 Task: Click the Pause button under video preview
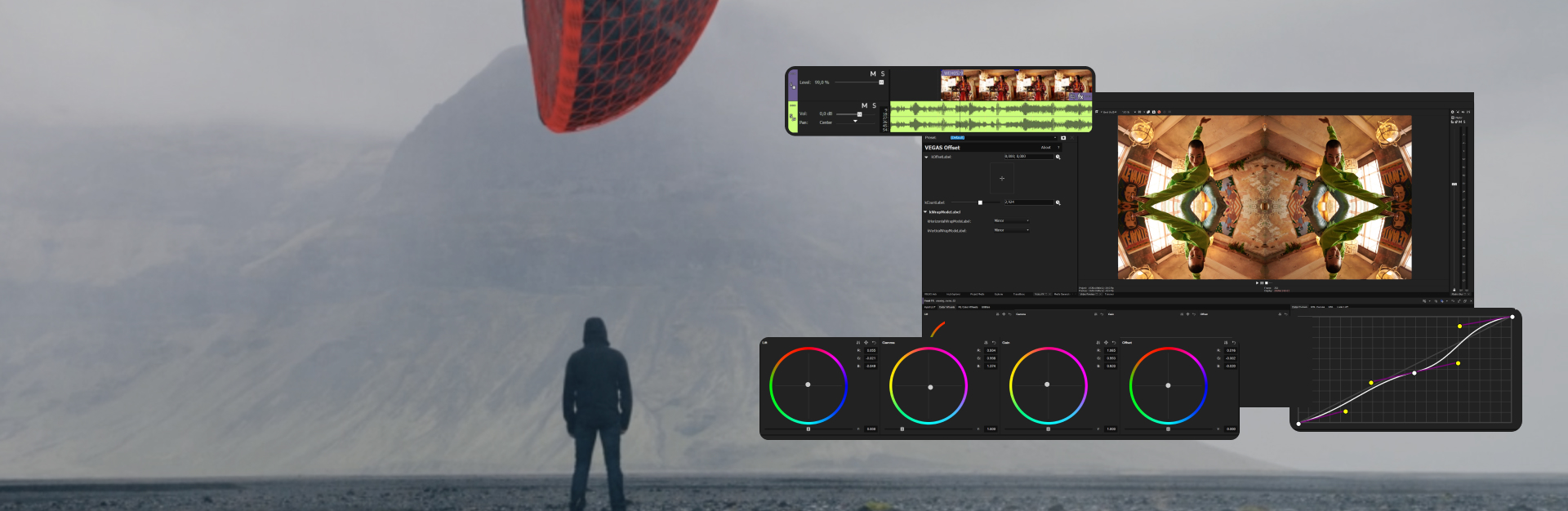pos(1262,282)
